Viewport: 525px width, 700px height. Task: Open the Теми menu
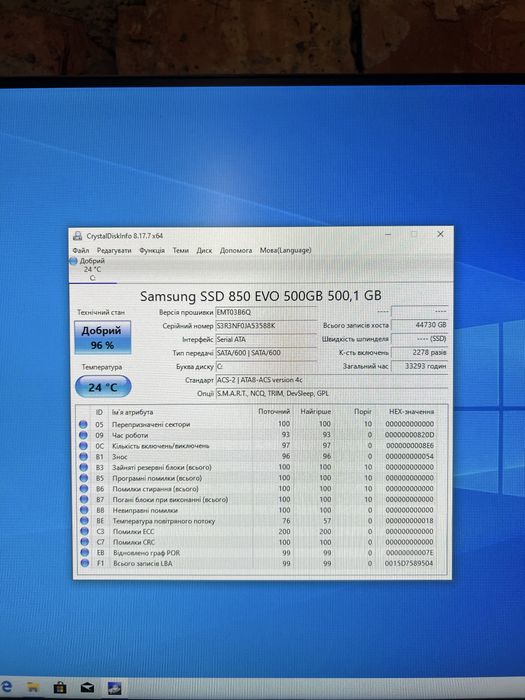(181, 250)
